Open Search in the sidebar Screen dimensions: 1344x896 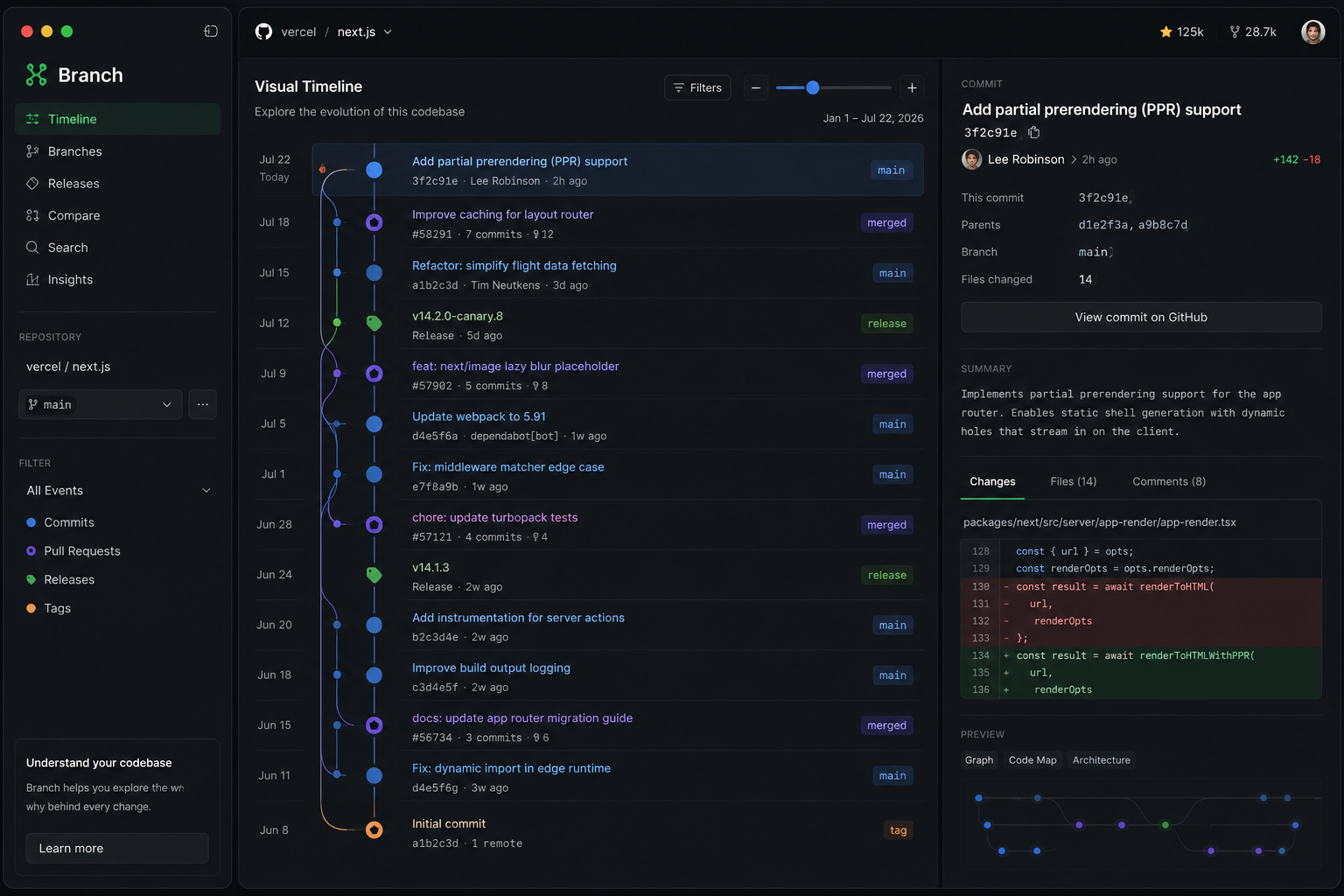(x=117, y=248)
